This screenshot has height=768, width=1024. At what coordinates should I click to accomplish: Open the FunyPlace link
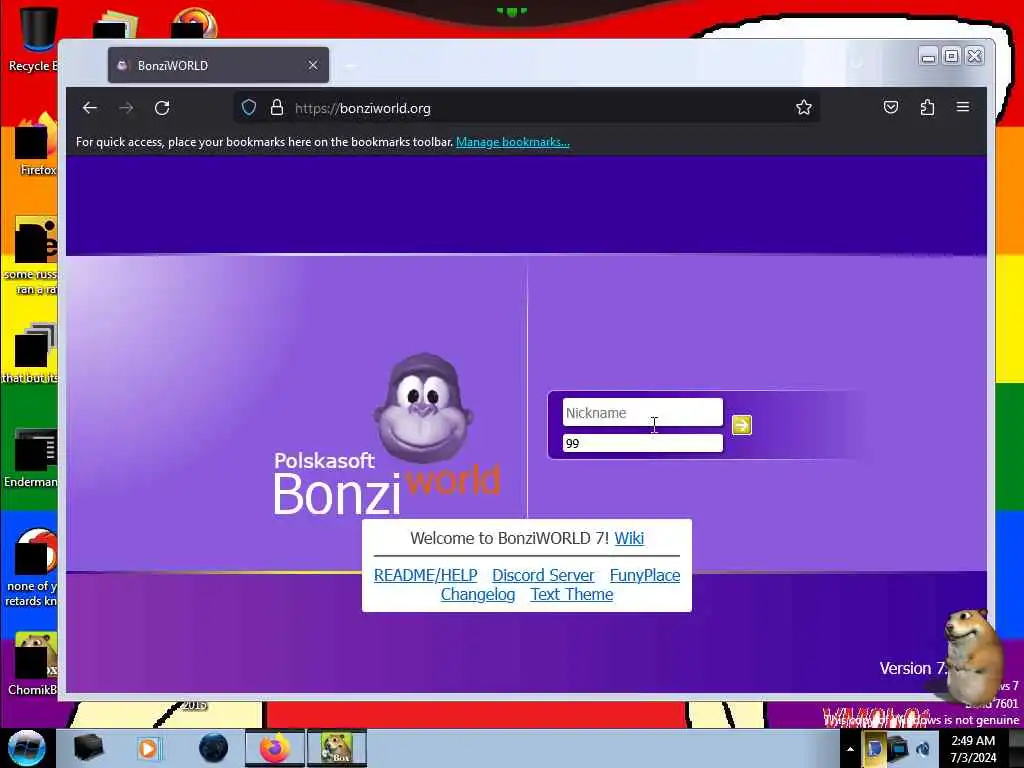pyautogui.click(x=645, y=575)
